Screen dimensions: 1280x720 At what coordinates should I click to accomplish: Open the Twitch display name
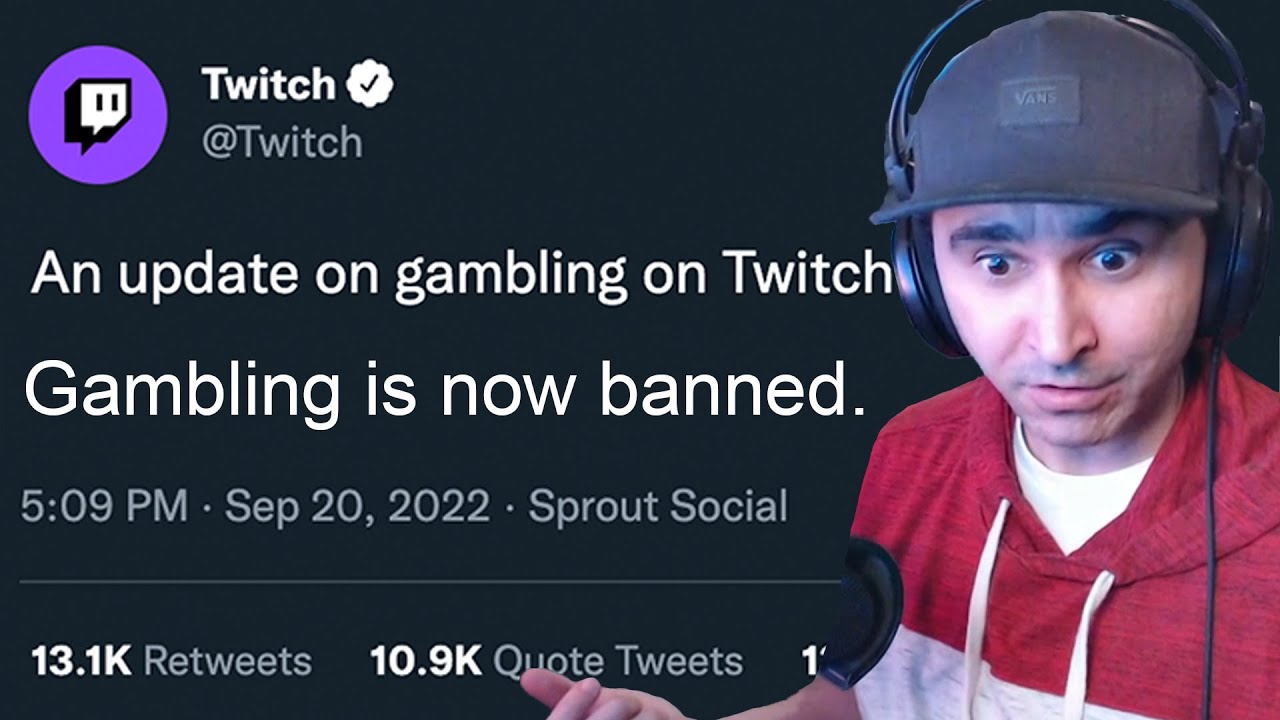(x=267, y=85)
